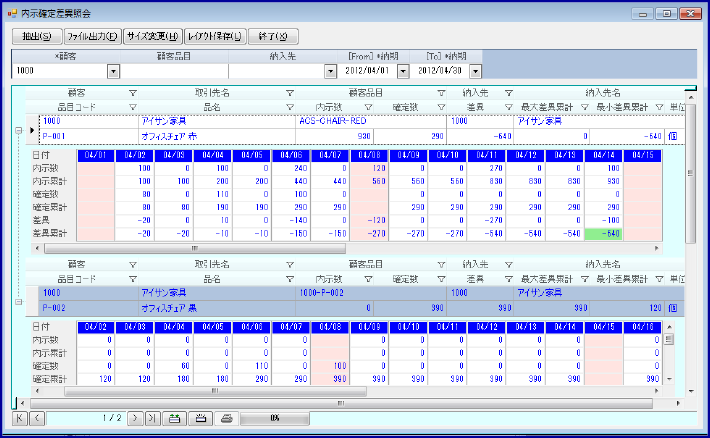Click the row selector arrow of P-001 record
710x438 pixels.
pos(32,130)
